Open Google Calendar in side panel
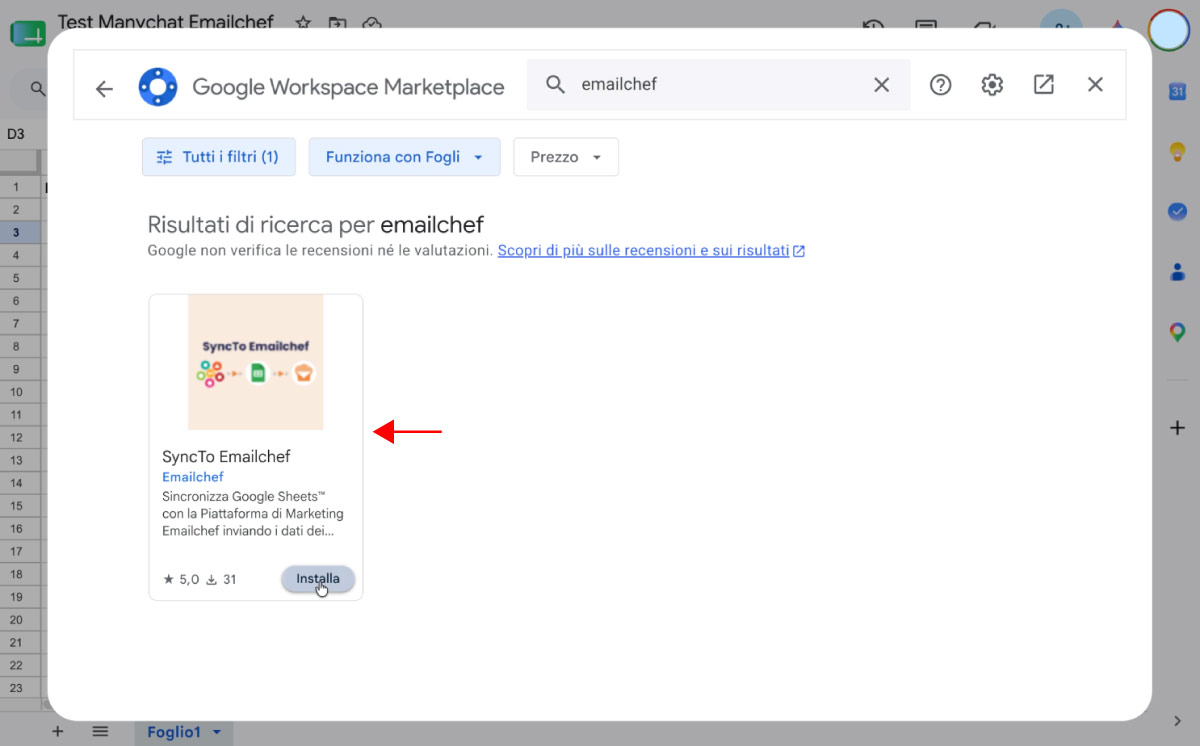This screenshot has height=746, width=1200. coord(1177,92)
